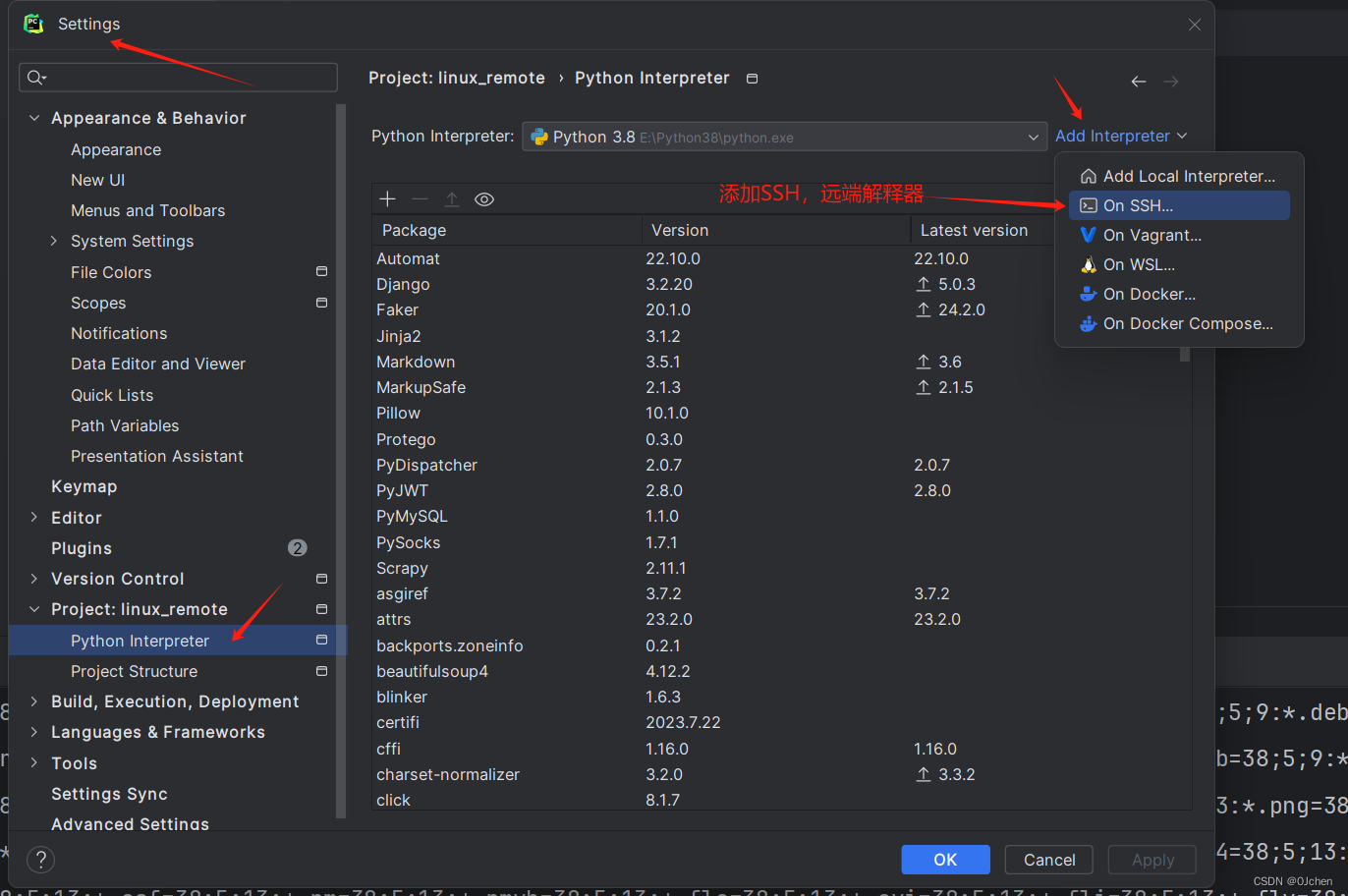This screenshot has height=896, width=1348.
Task: Expand the Editor settings node
Action: pos(34,518)
